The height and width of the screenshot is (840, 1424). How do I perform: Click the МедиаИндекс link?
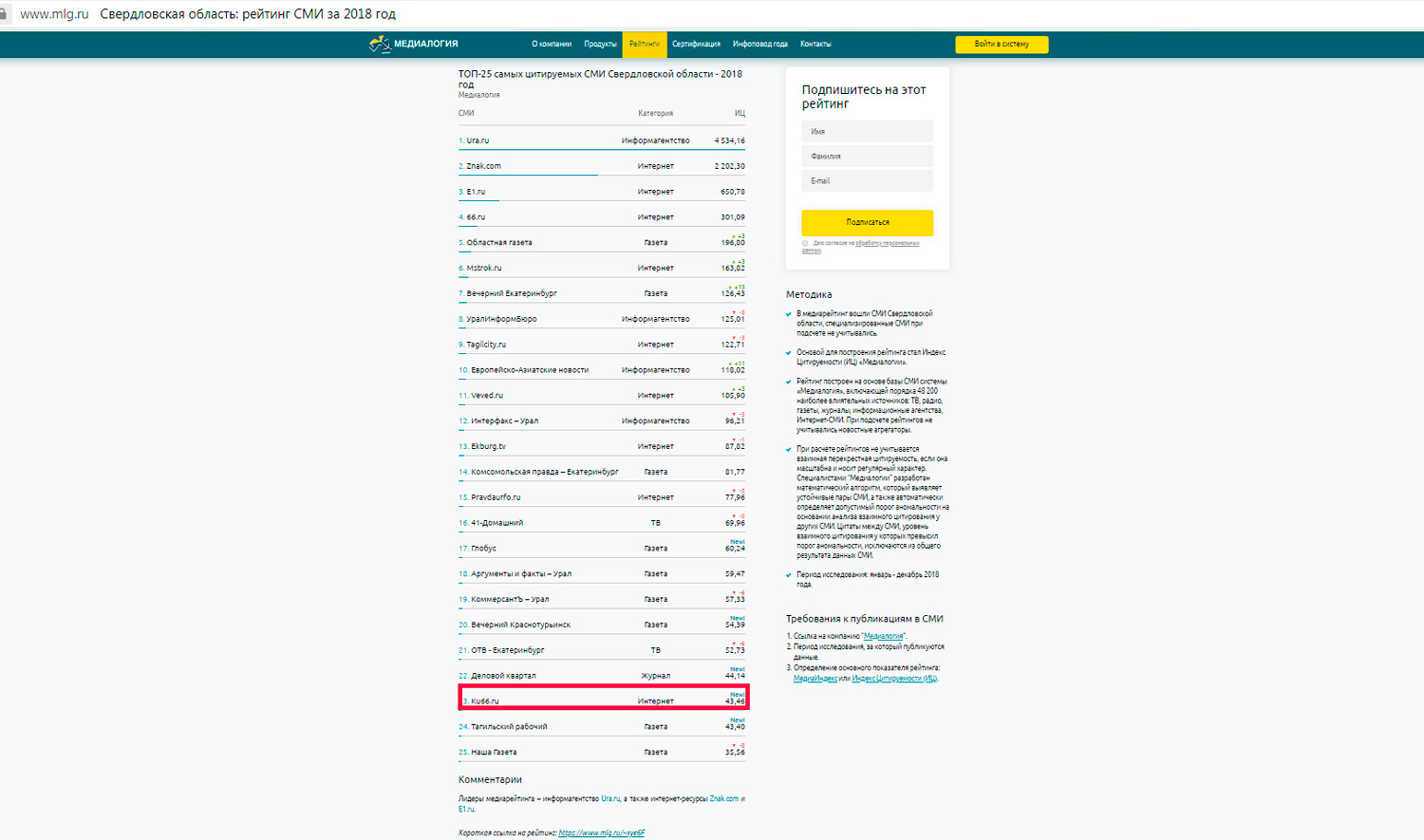pyautogui.click(x=815, y=679)
